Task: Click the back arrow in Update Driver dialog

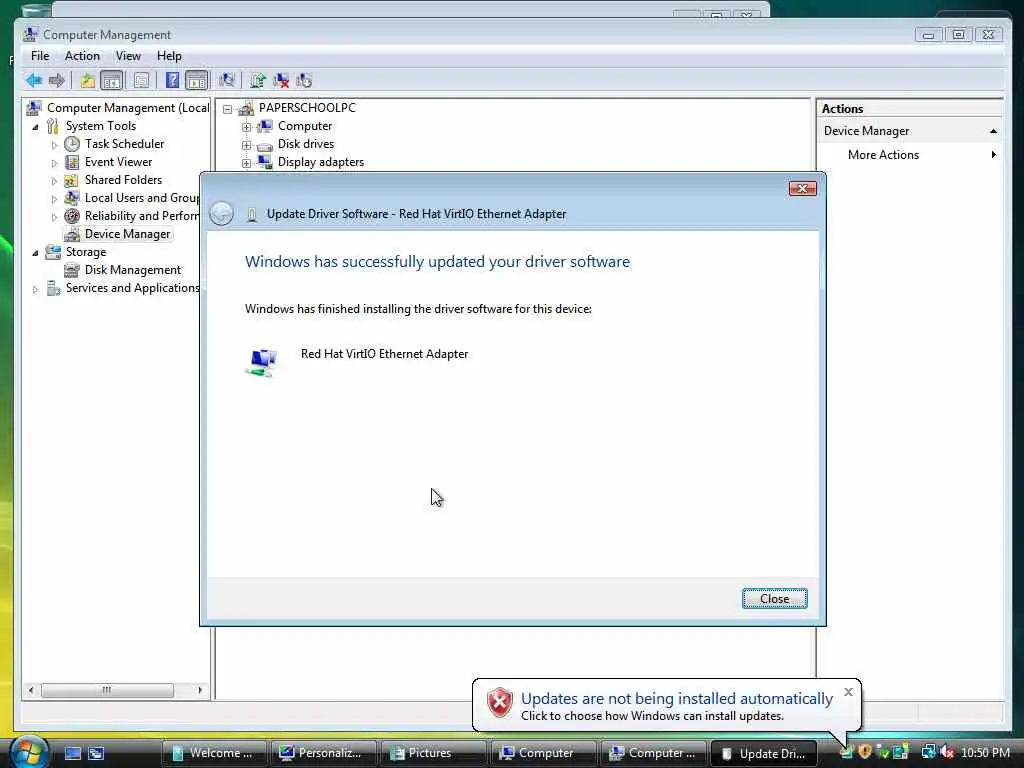Action: click(x=221, y=214)
